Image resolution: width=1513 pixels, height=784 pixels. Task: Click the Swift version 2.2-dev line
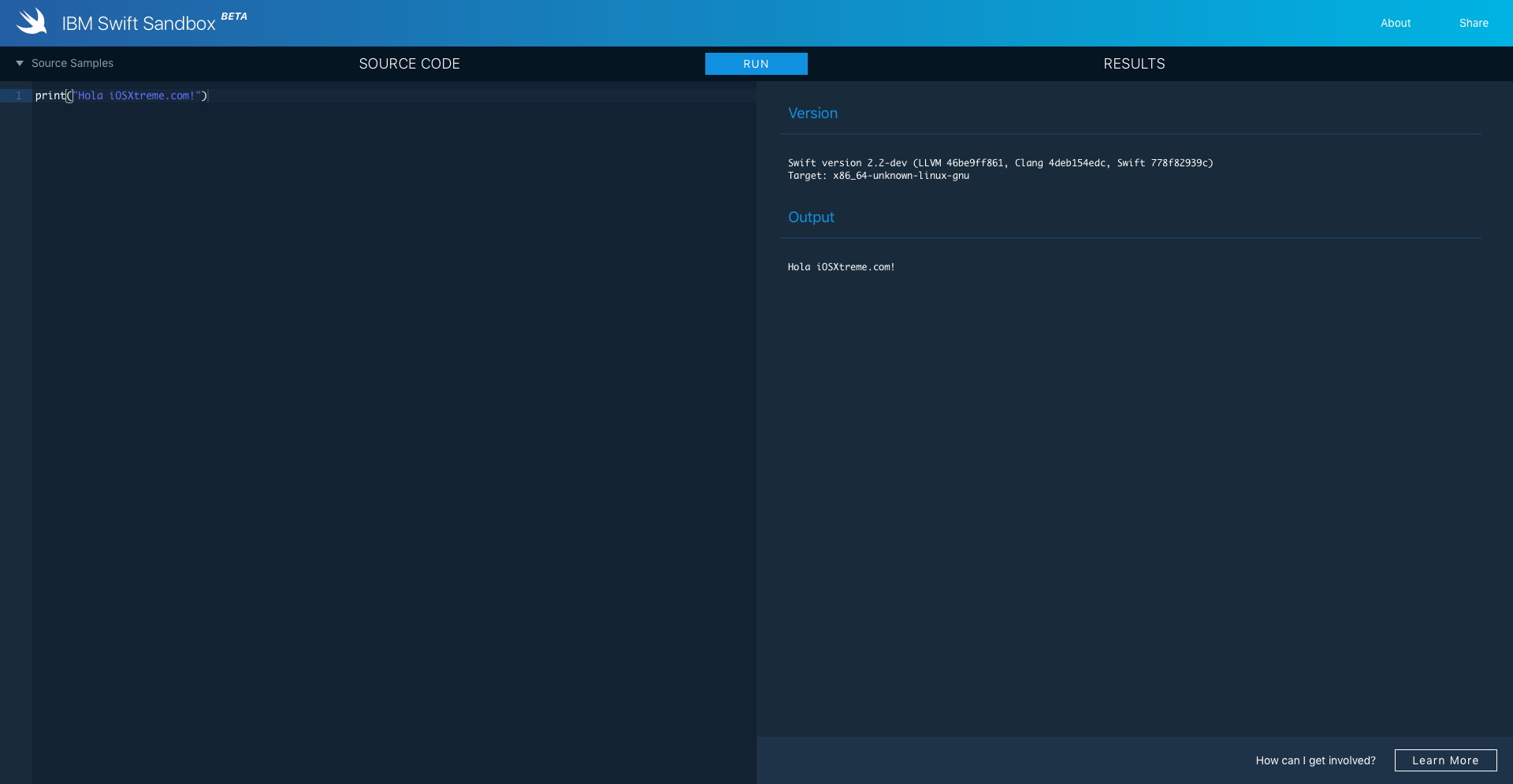coord(1000,163)
